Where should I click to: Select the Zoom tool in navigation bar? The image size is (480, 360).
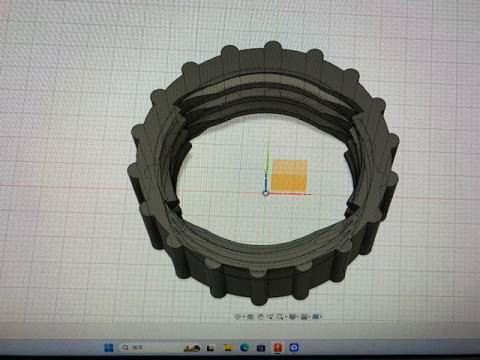coord(270,317)
